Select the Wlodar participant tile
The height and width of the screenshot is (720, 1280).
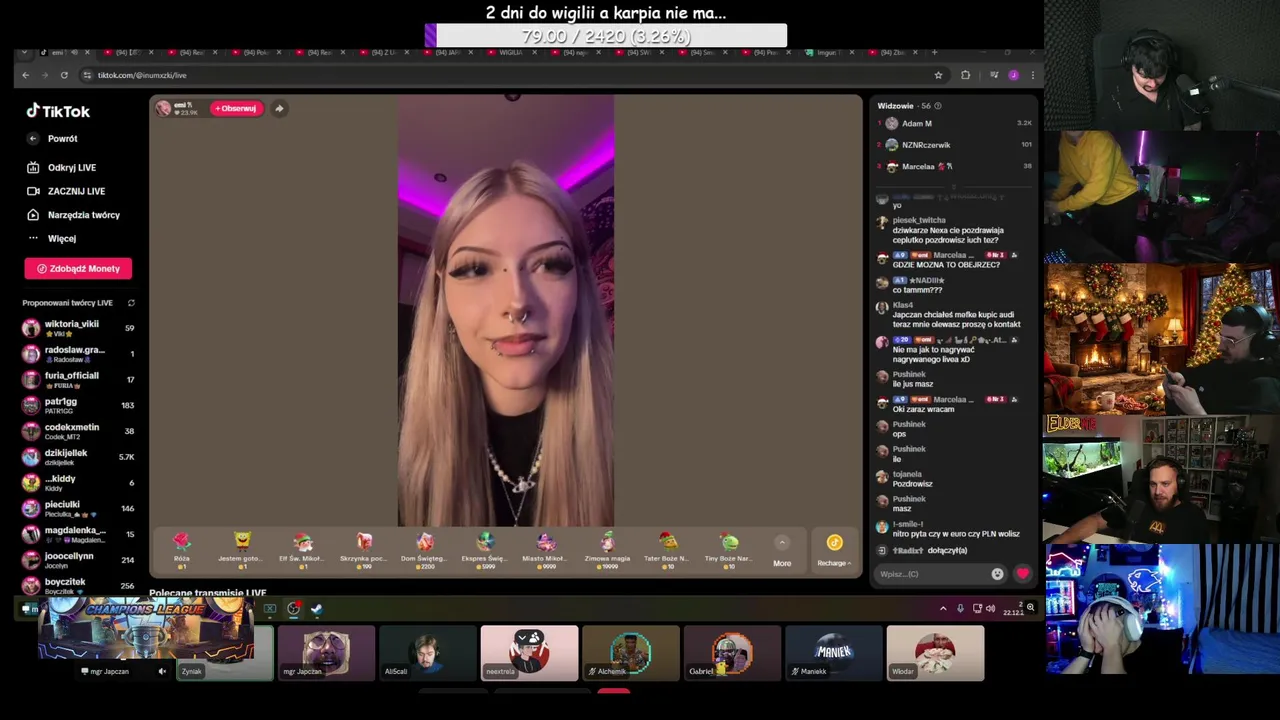tap(935, 654)
